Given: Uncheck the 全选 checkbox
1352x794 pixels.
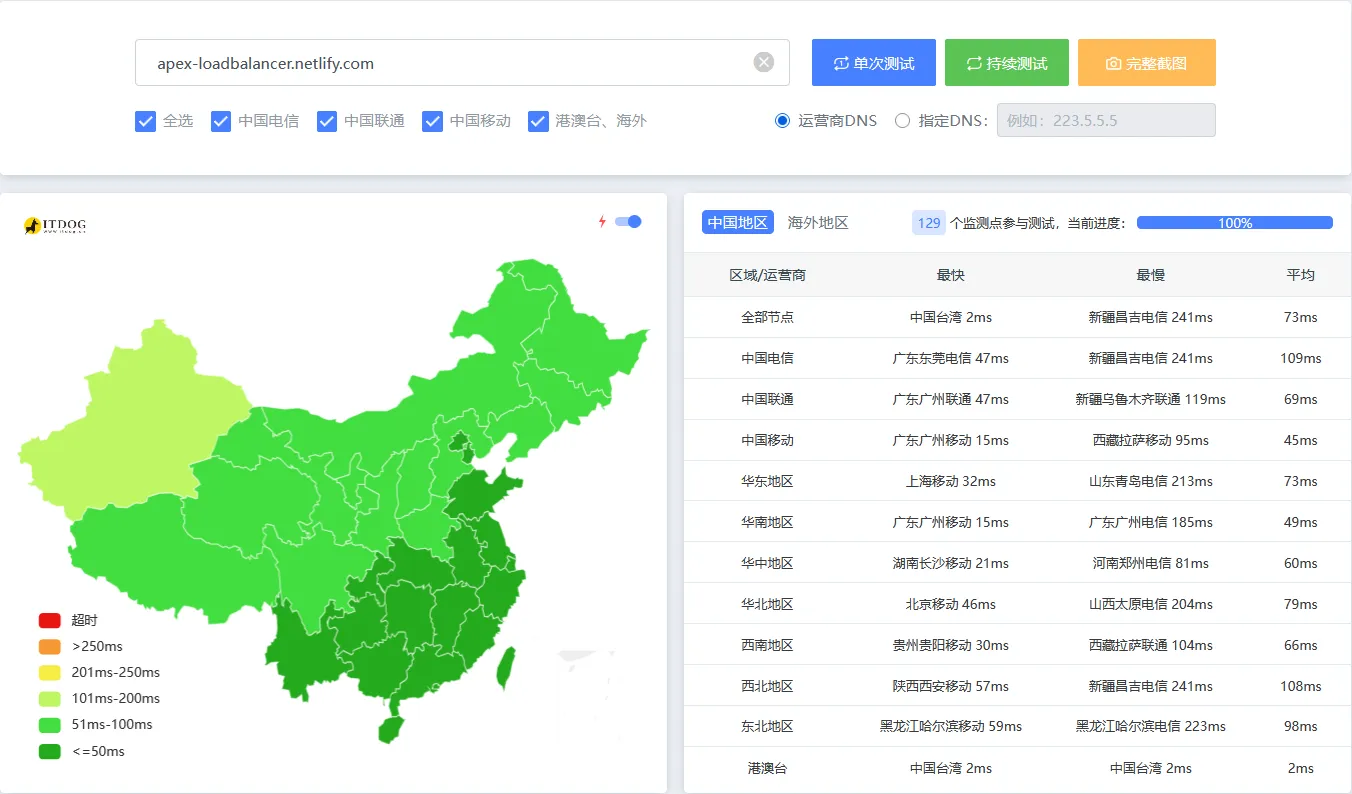Looking at the screenshot, I should click(x=145, y=121).
